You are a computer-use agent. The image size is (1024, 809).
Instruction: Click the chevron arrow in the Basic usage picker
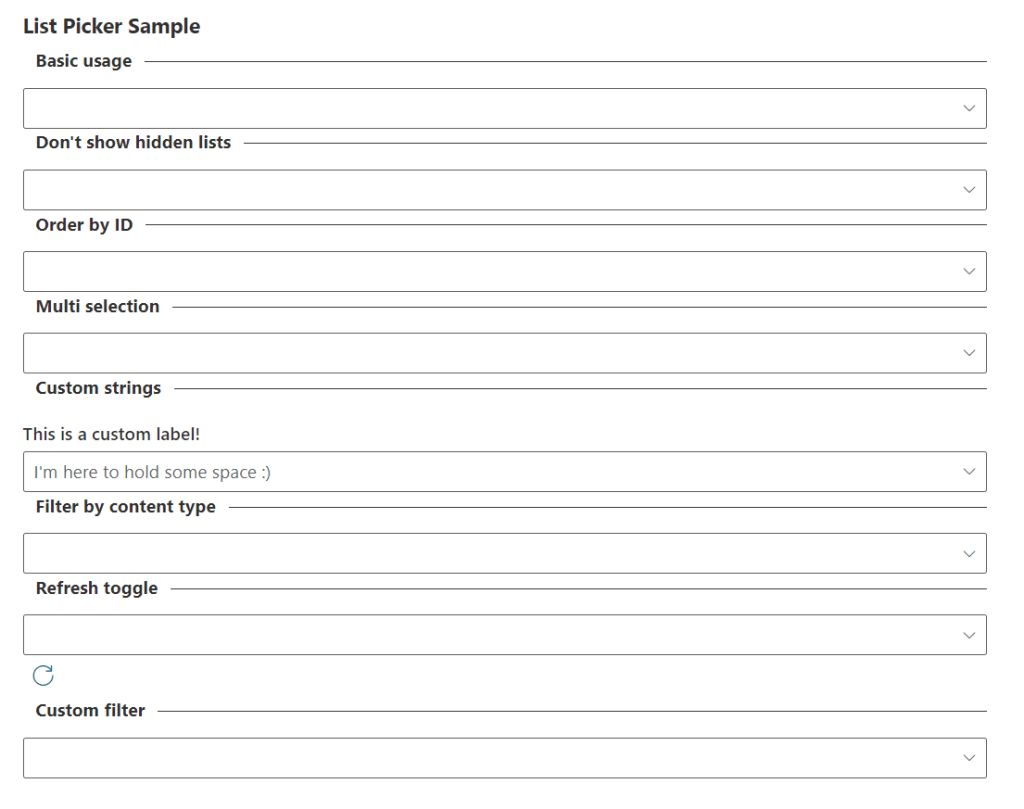click(968, 108)
